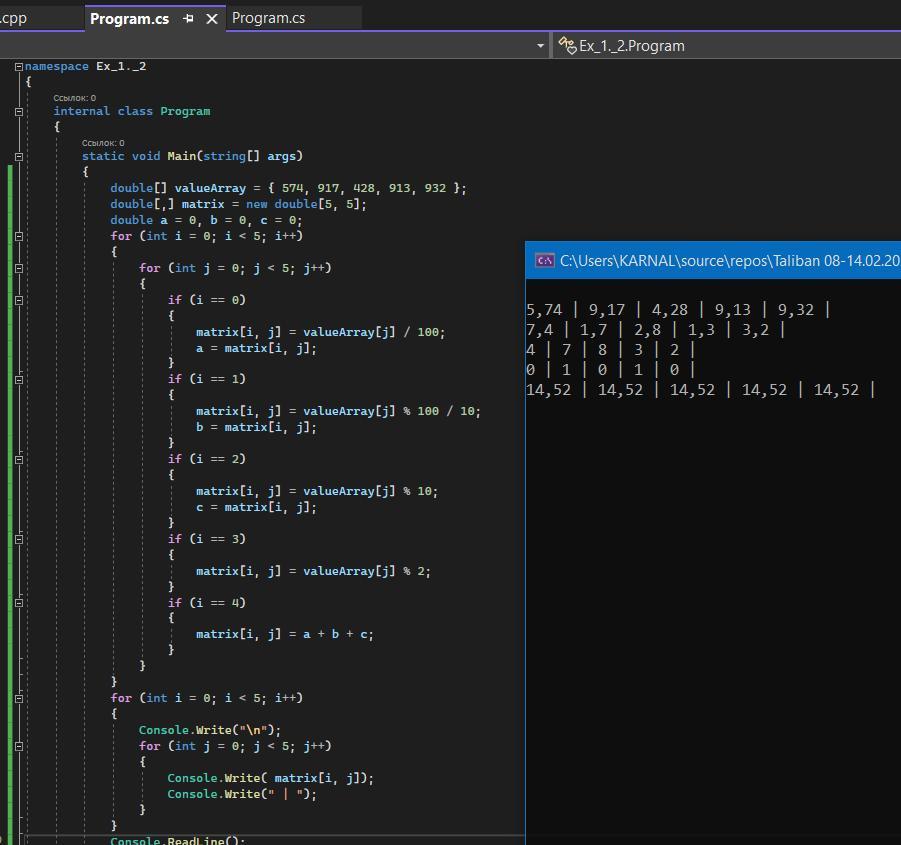Image resolution: width=901 pixels, height=845 pixels.
Task: Switch to the inactive Program.cs tab
Action: point(269,18)
